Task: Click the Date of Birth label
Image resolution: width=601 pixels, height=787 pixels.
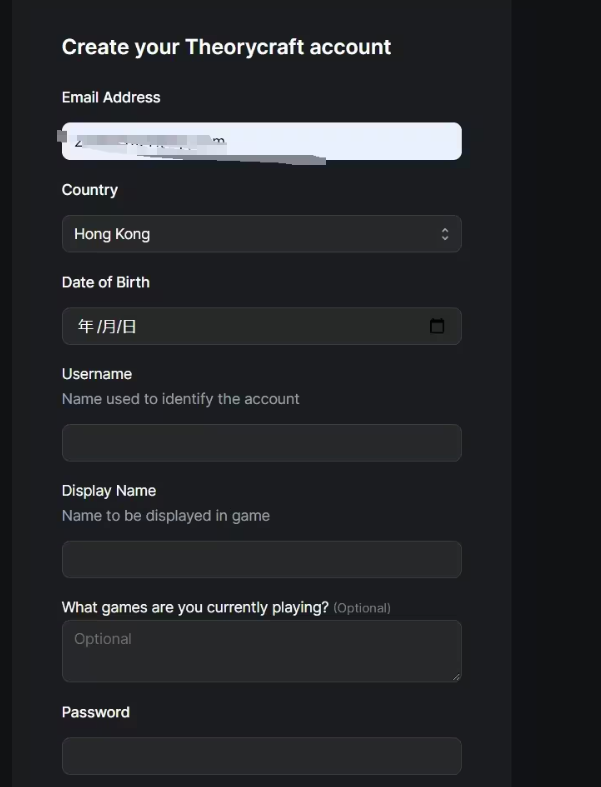Action: [x=105, y=282]
